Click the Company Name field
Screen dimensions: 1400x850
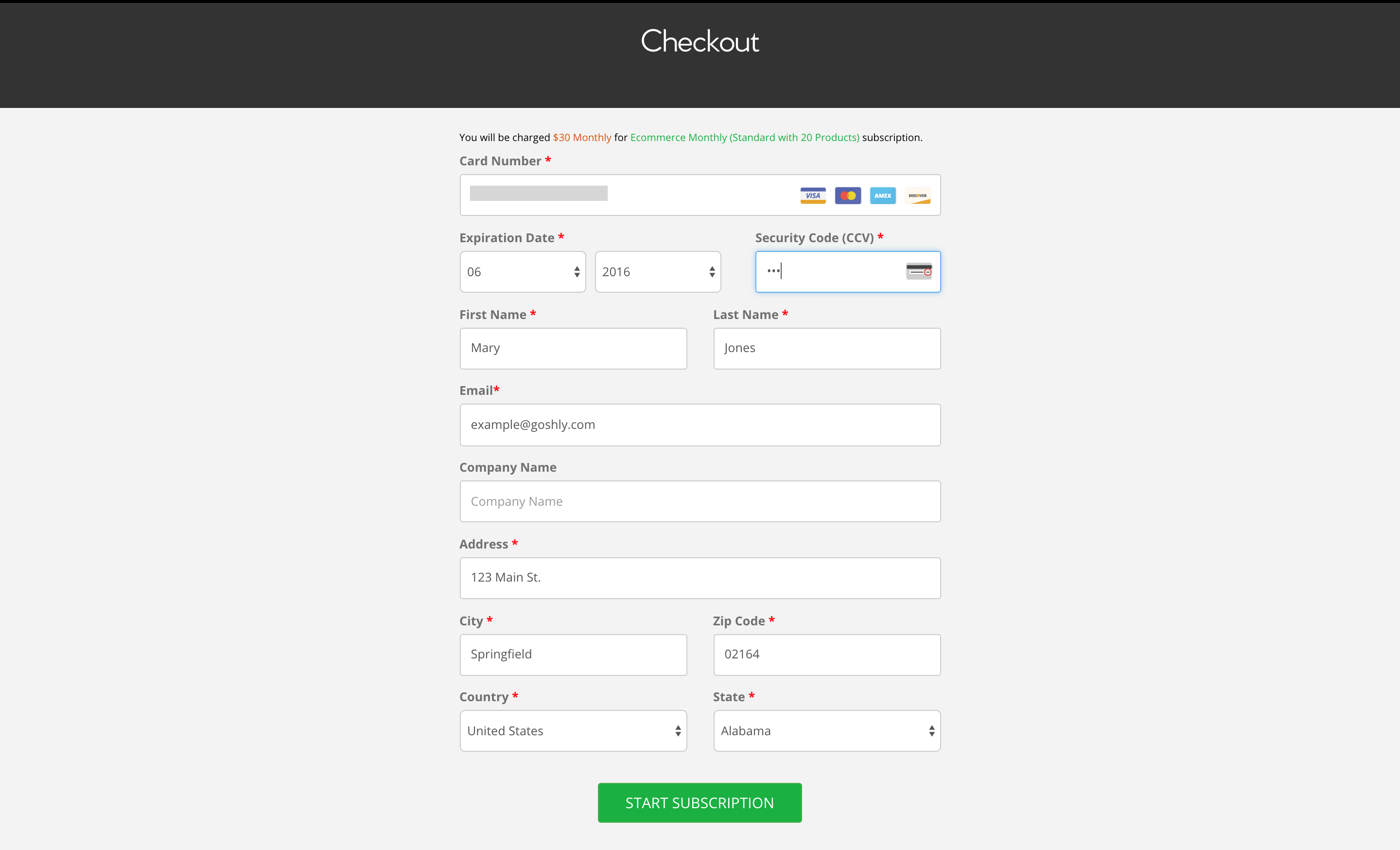[700, 502]
